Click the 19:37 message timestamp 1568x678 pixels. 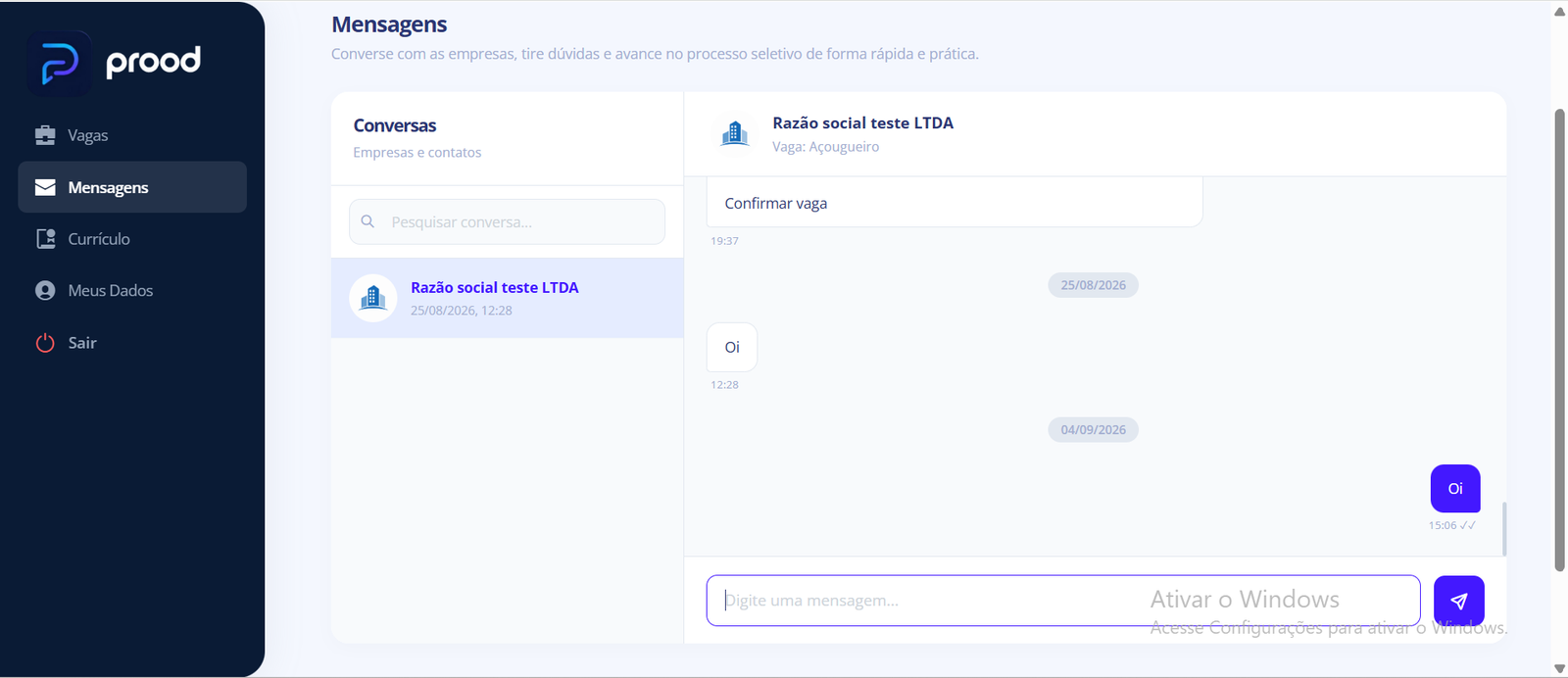(724, 241)
